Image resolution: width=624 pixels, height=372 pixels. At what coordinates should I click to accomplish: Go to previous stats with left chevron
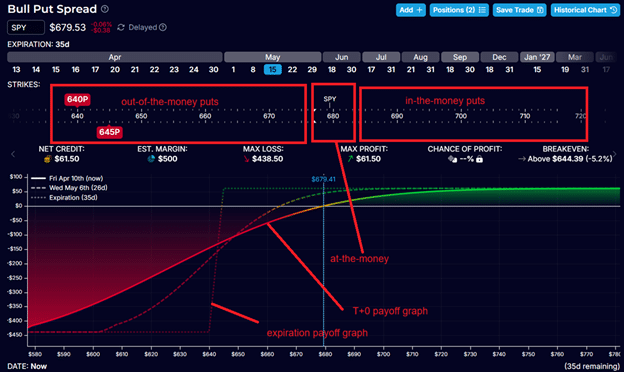coord(13,154)
